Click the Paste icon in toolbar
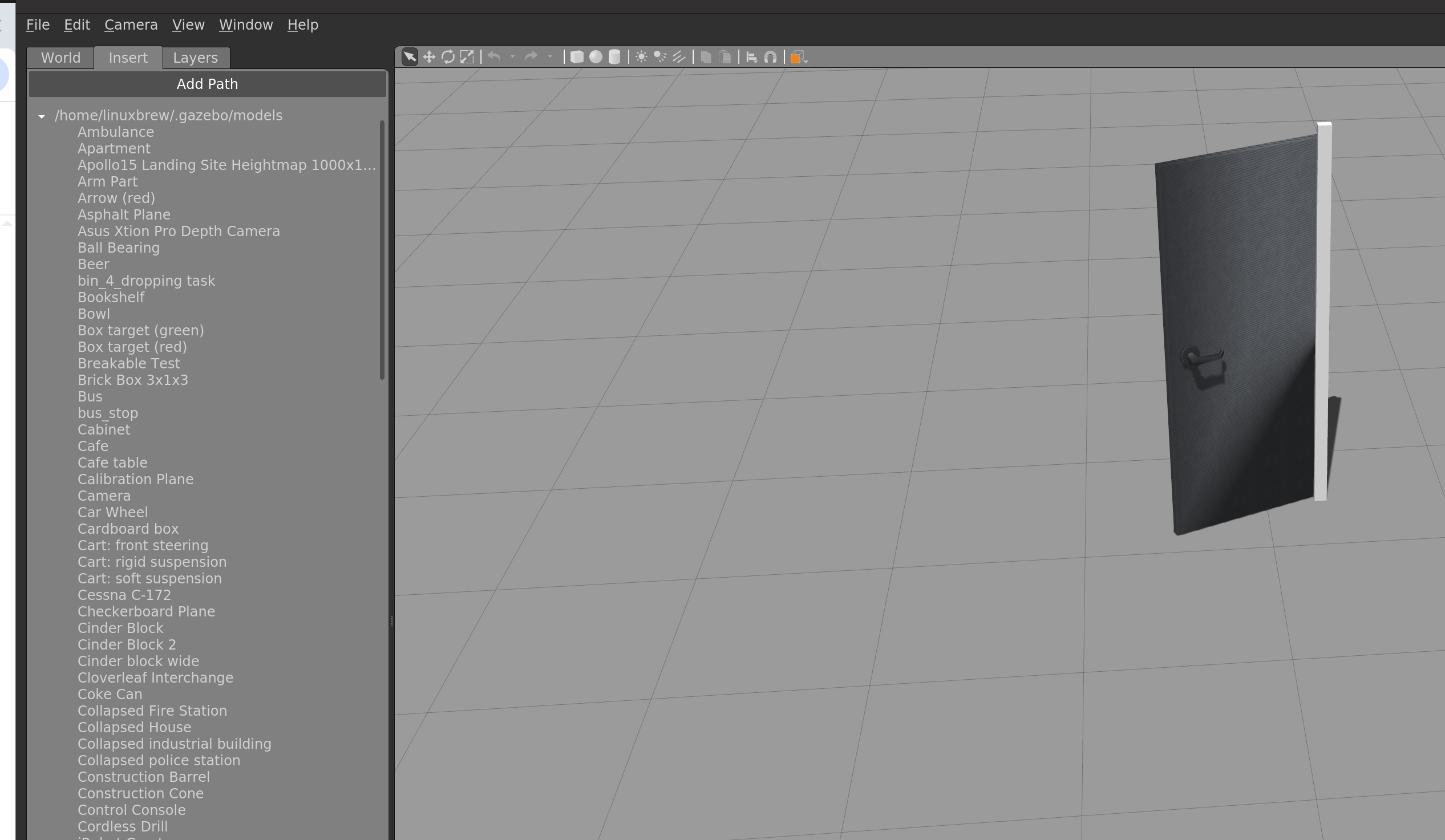Screen dimensions: 1445x840 (x=725, y=57)
